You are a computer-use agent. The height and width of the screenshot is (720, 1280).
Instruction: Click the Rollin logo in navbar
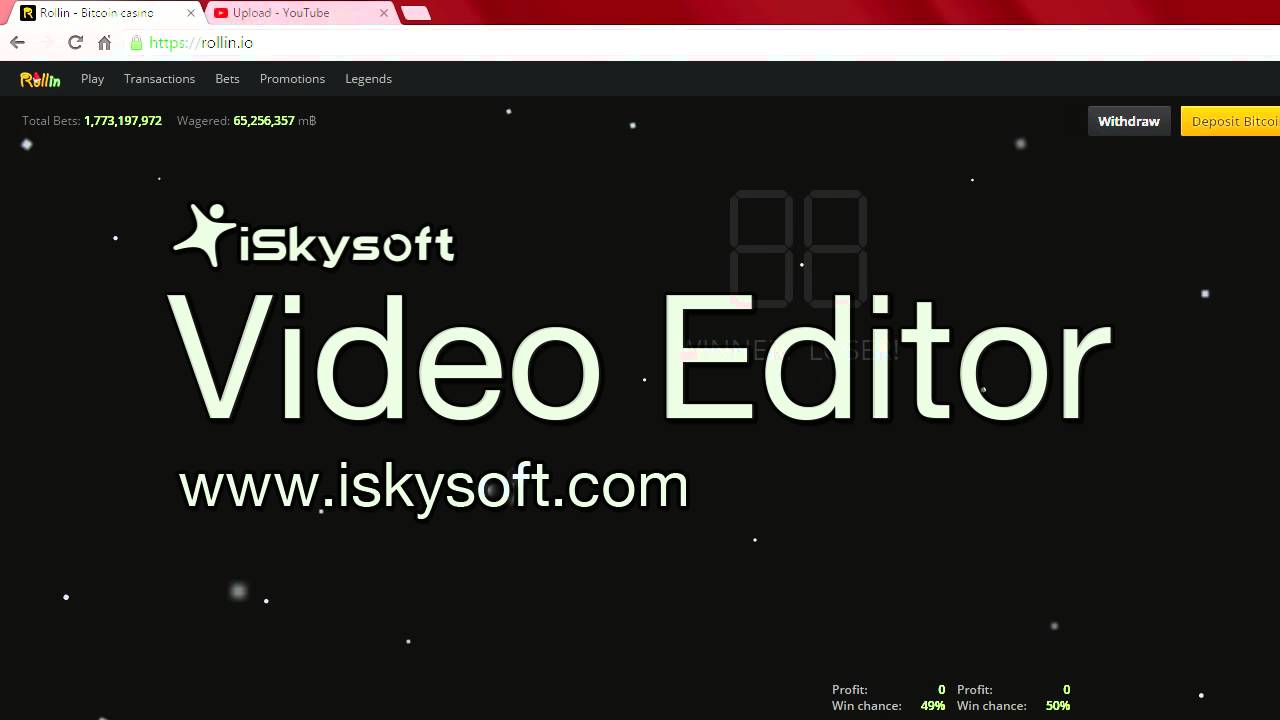(40, 79)
